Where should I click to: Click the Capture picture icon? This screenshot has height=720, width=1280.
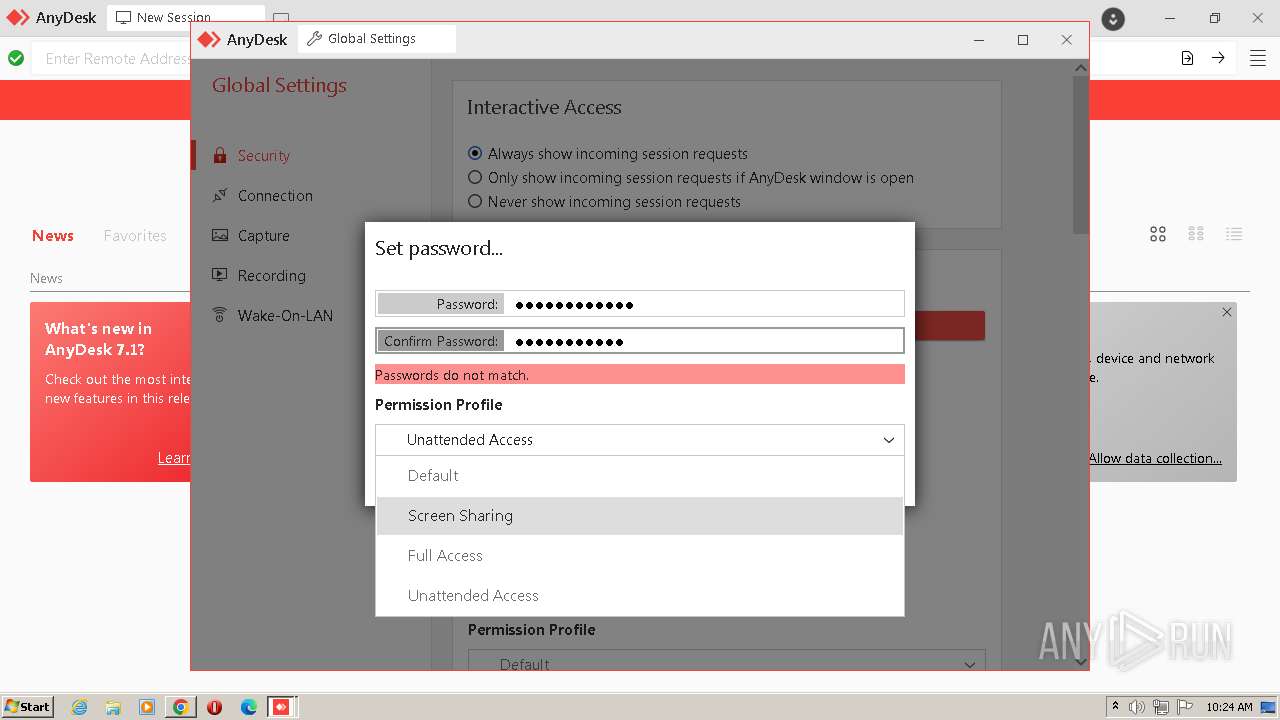[219, 236]
